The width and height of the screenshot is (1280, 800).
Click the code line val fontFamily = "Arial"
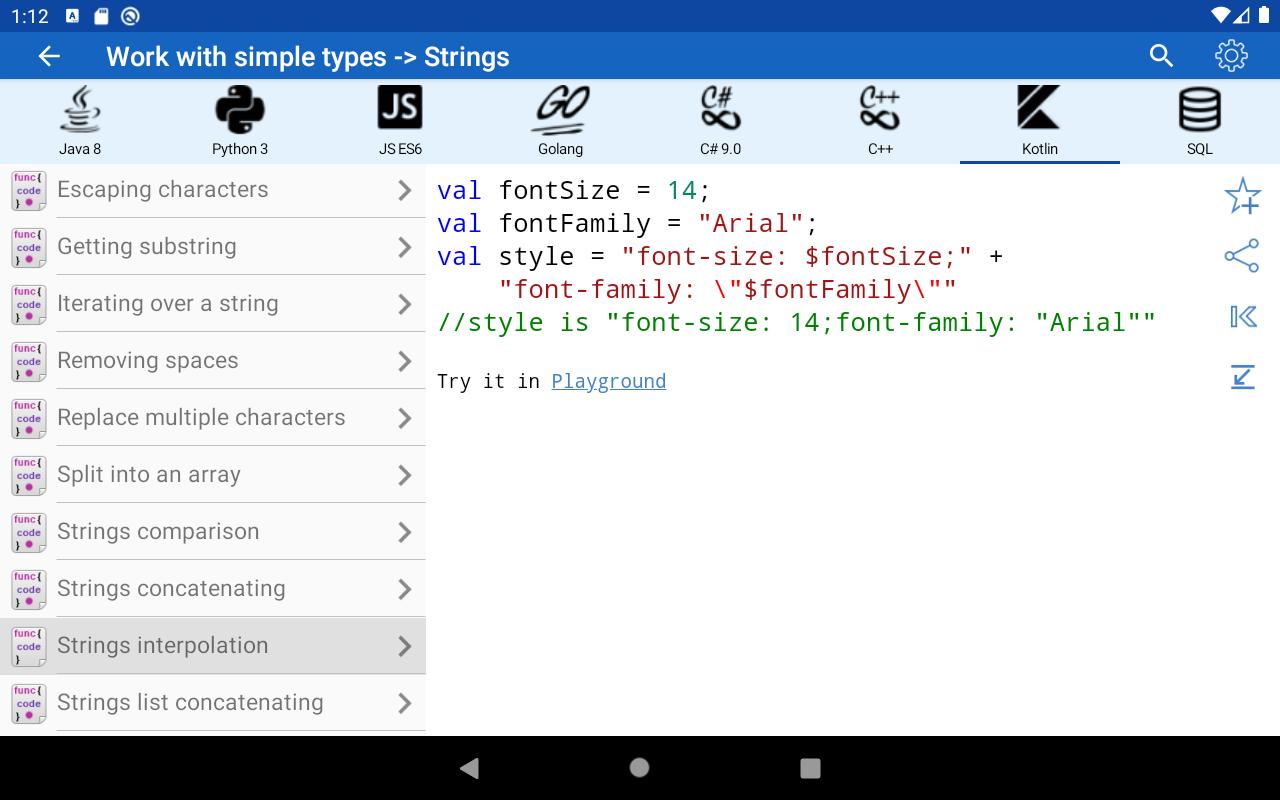pos(628,223)
